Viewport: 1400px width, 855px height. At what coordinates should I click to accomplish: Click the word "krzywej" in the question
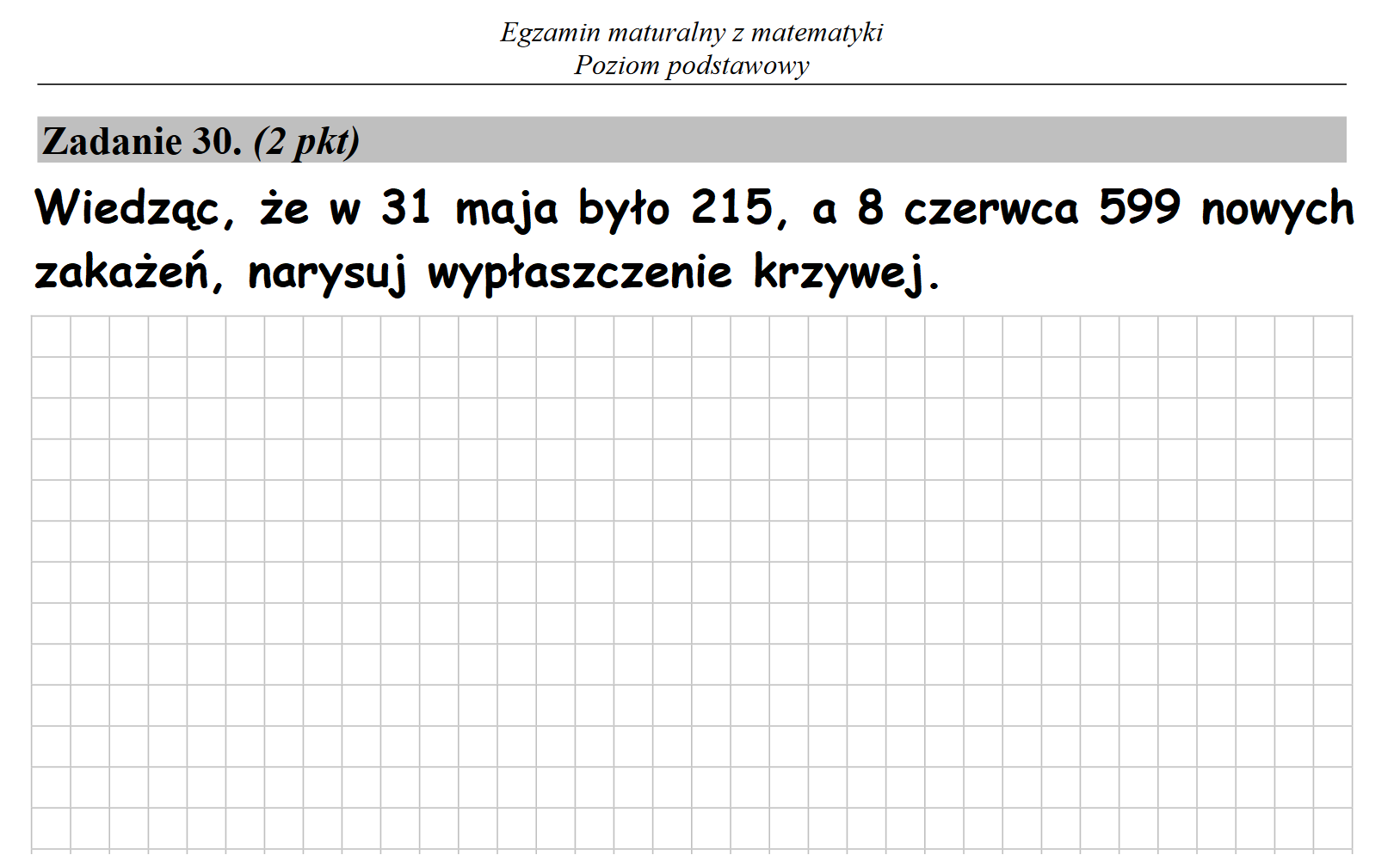(842, 274)
